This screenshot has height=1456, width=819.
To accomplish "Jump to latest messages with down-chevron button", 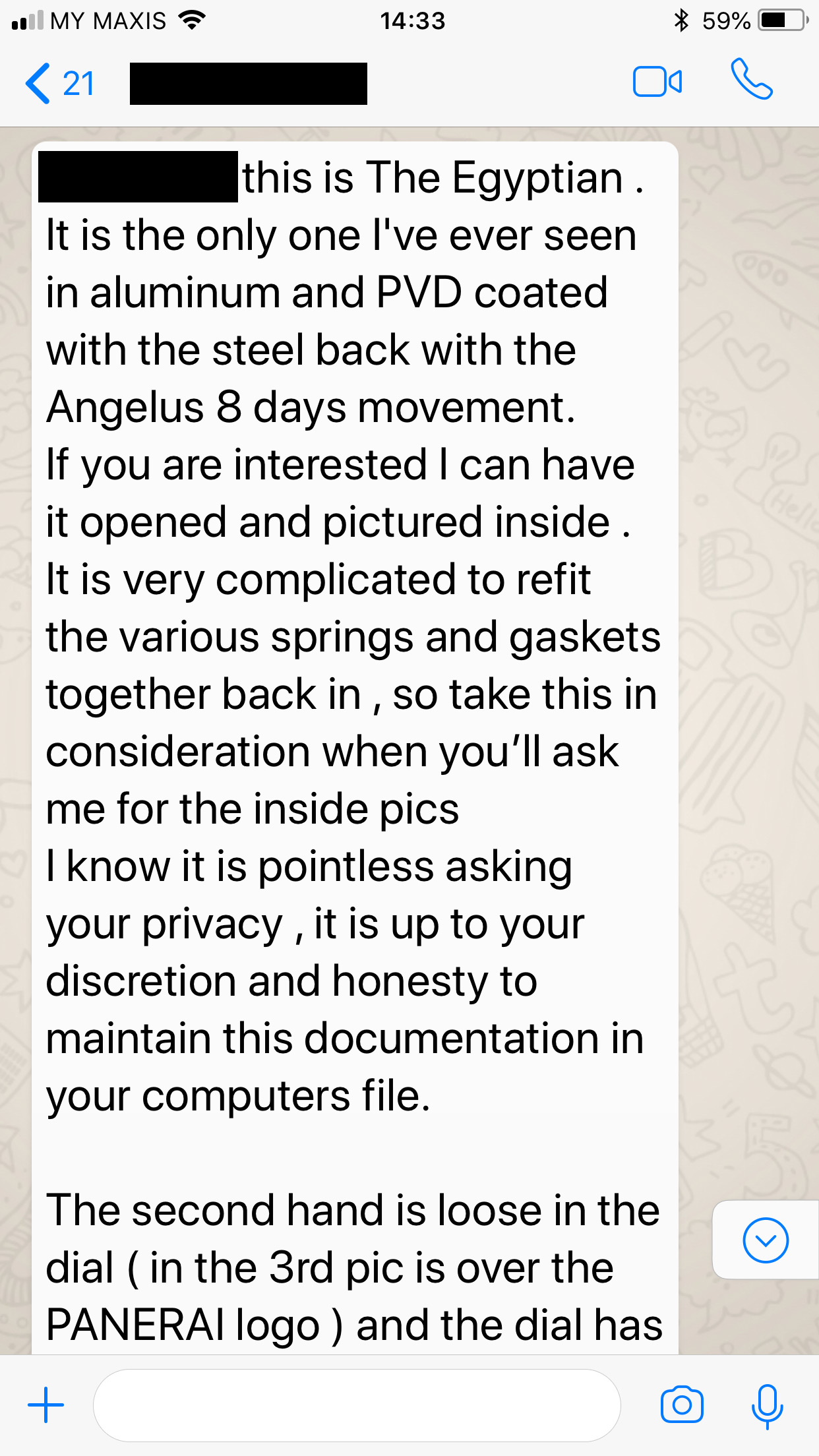I will point(765,1240).
